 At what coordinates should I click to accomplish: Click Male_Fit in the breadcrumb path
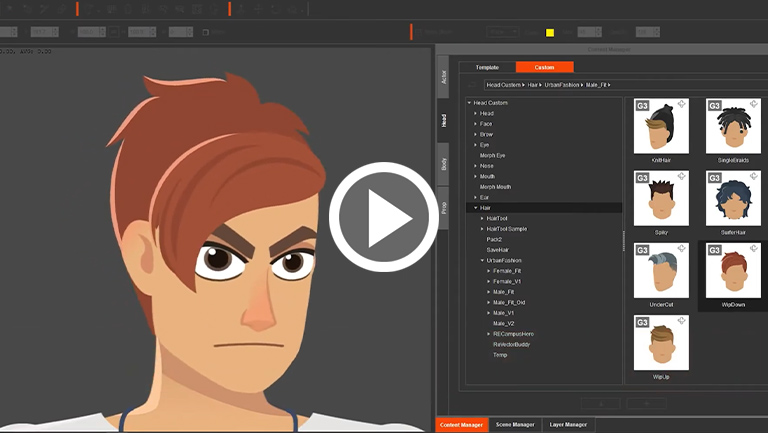[x=596, y=85]
